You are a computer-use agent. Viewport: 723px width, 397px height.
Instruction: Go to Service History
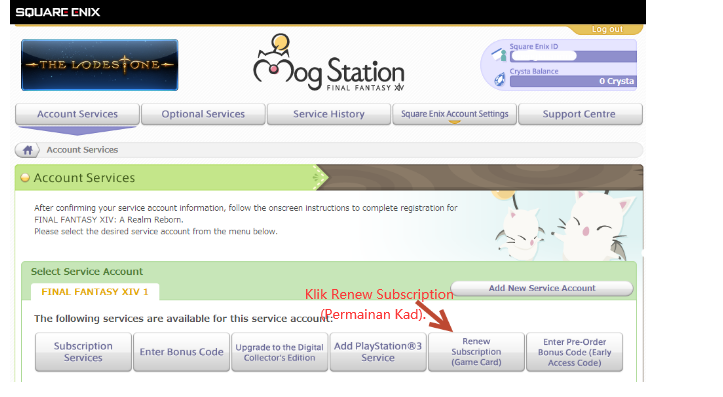(x=329, y=114)
